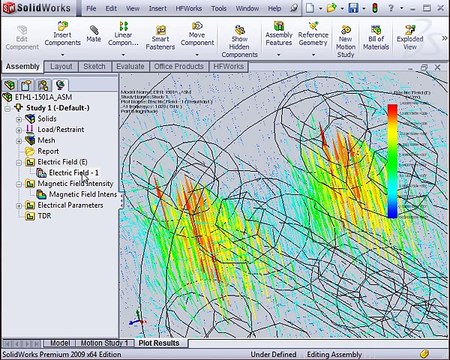Open the Insert menu

pyautogui.click(x=158, y=8)
